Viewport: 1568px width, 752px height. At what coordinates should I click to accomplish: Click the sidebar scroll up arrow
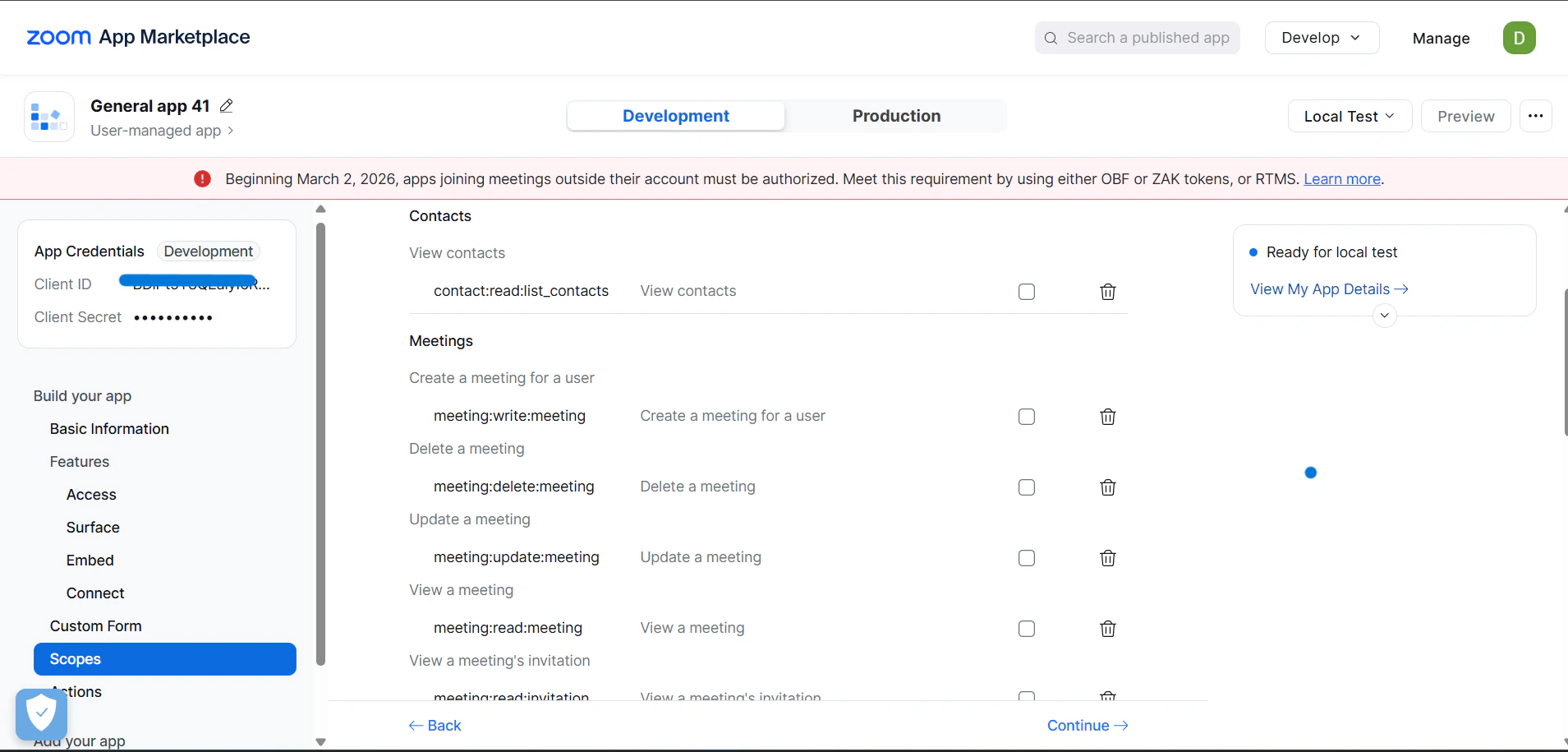[320, 210]
